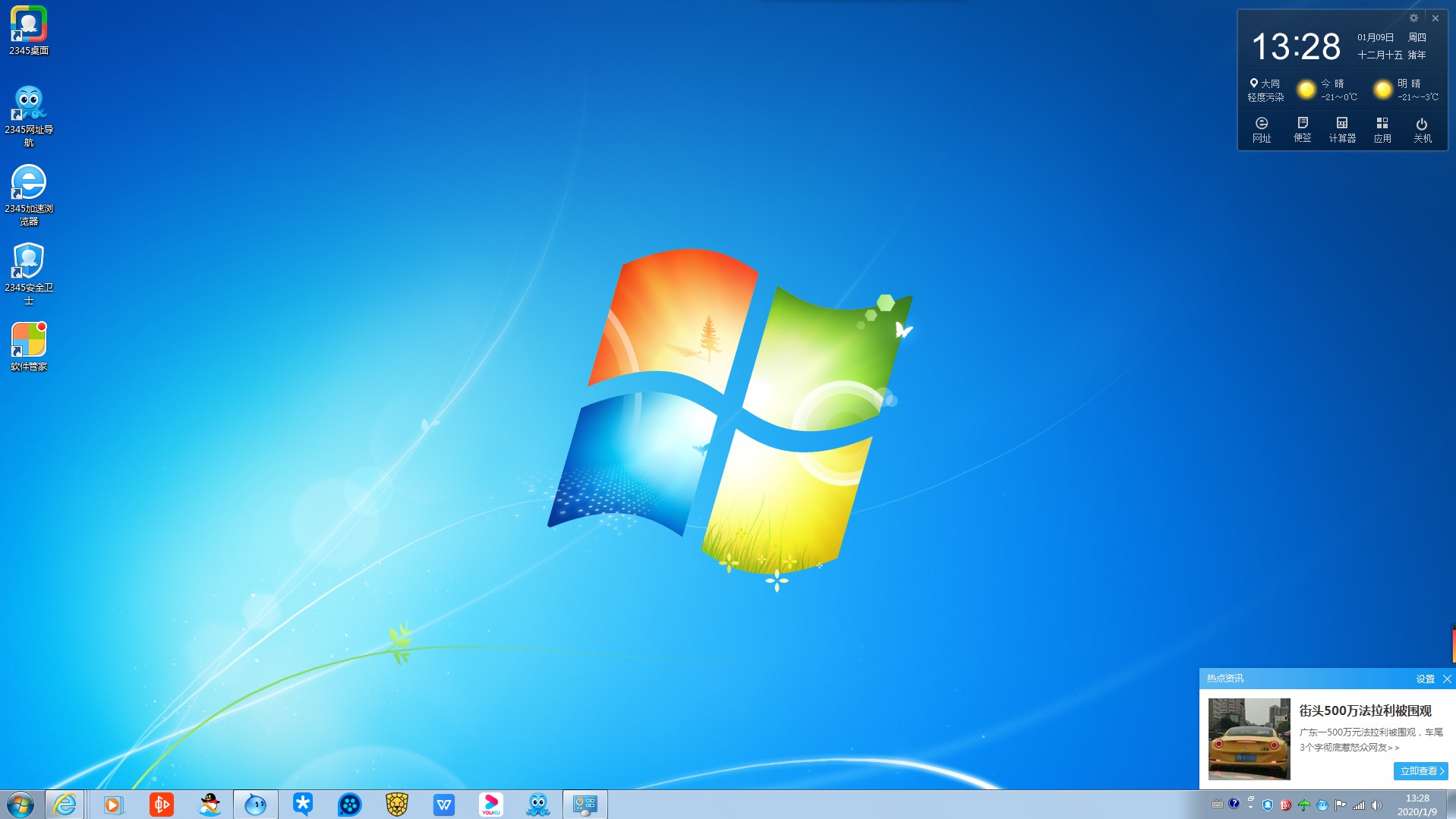Viewport: 1456px width, 819px height.
Task: Click the keyboard input method tray icon
Action: pos(1218,805)
